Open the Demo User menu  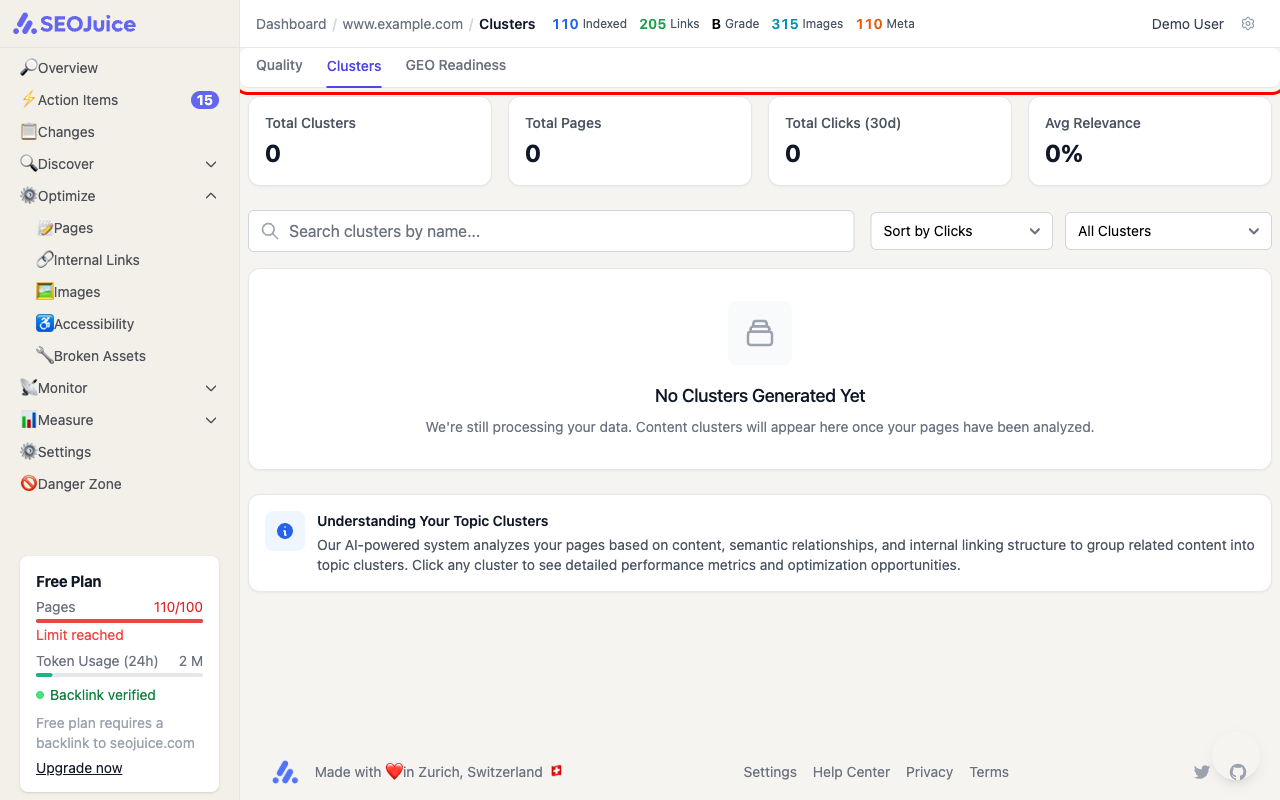[1188, 24]
